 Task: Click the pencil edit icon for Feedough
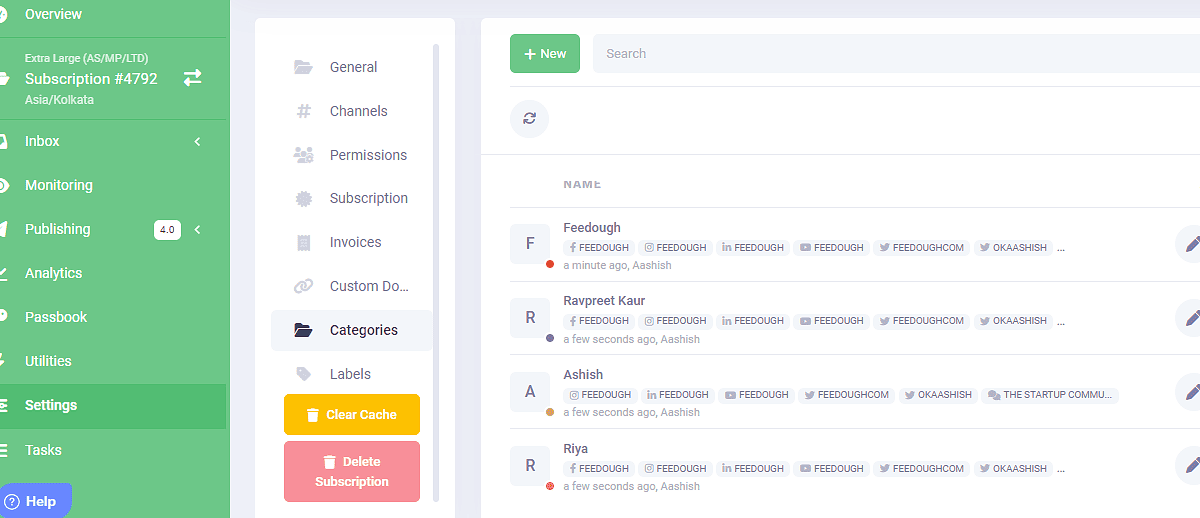(1190, 244)
